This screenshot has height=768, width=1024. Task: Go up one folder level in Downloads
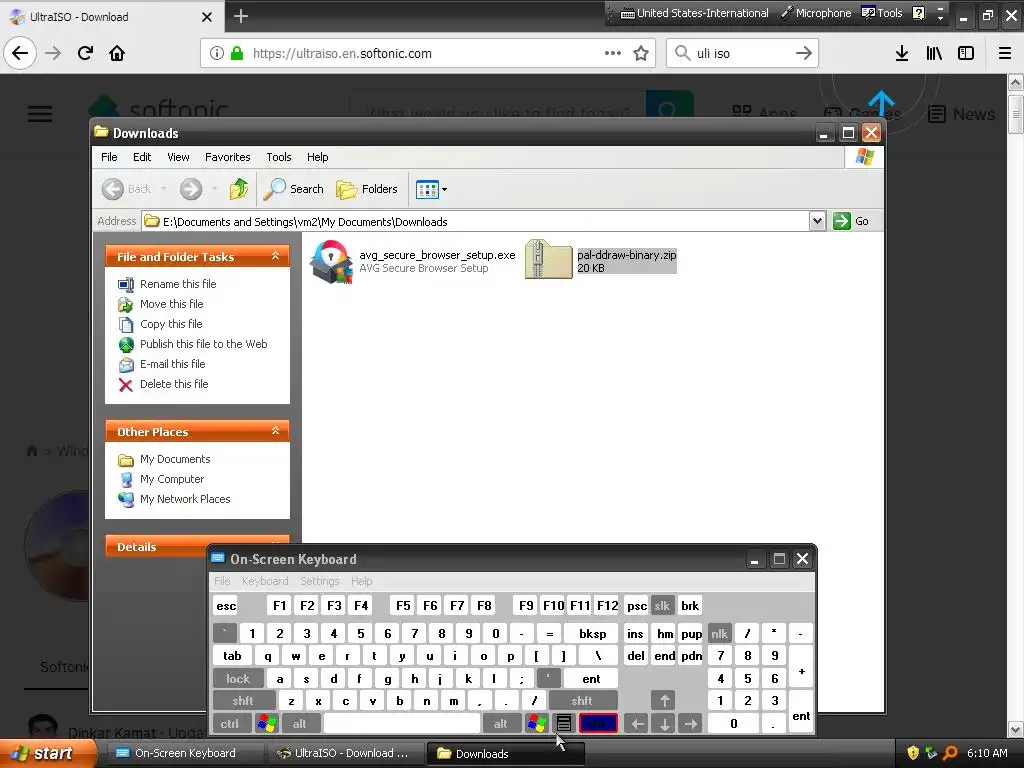tap(239, 189)
